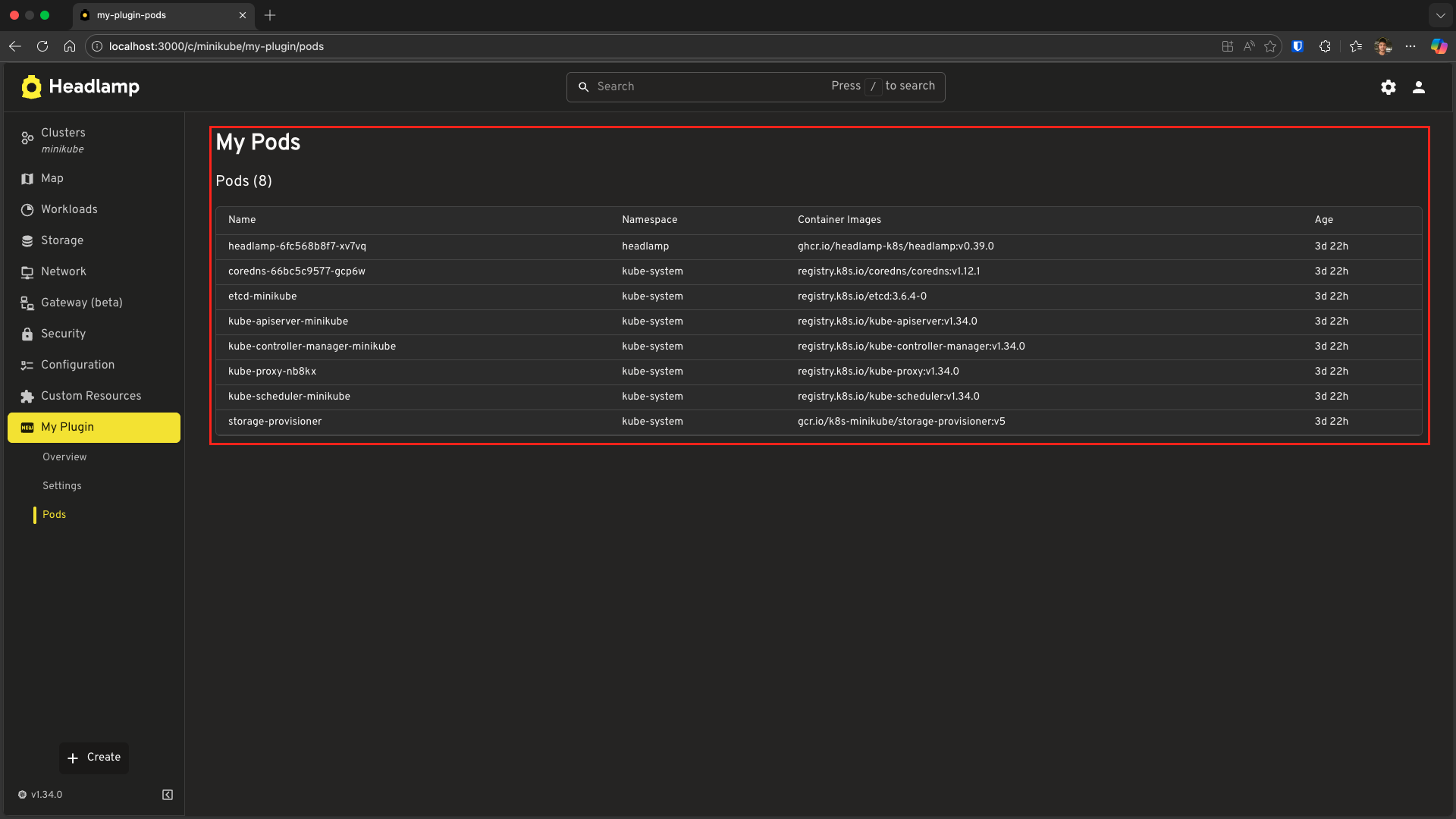Open the Gateway (beta) section
Screen dimensions: 1456x819
pos(81,303)
